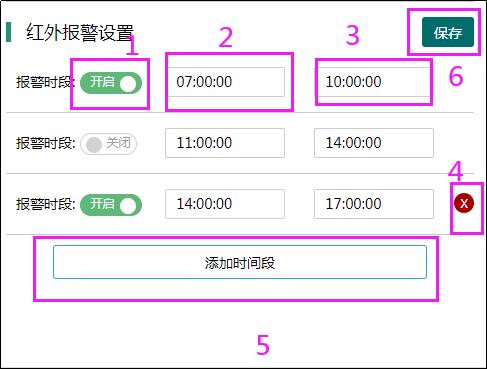Screen dimensions: 487x370
Task: Click the 报警时段 label in the last row
Action: point(46,204)
